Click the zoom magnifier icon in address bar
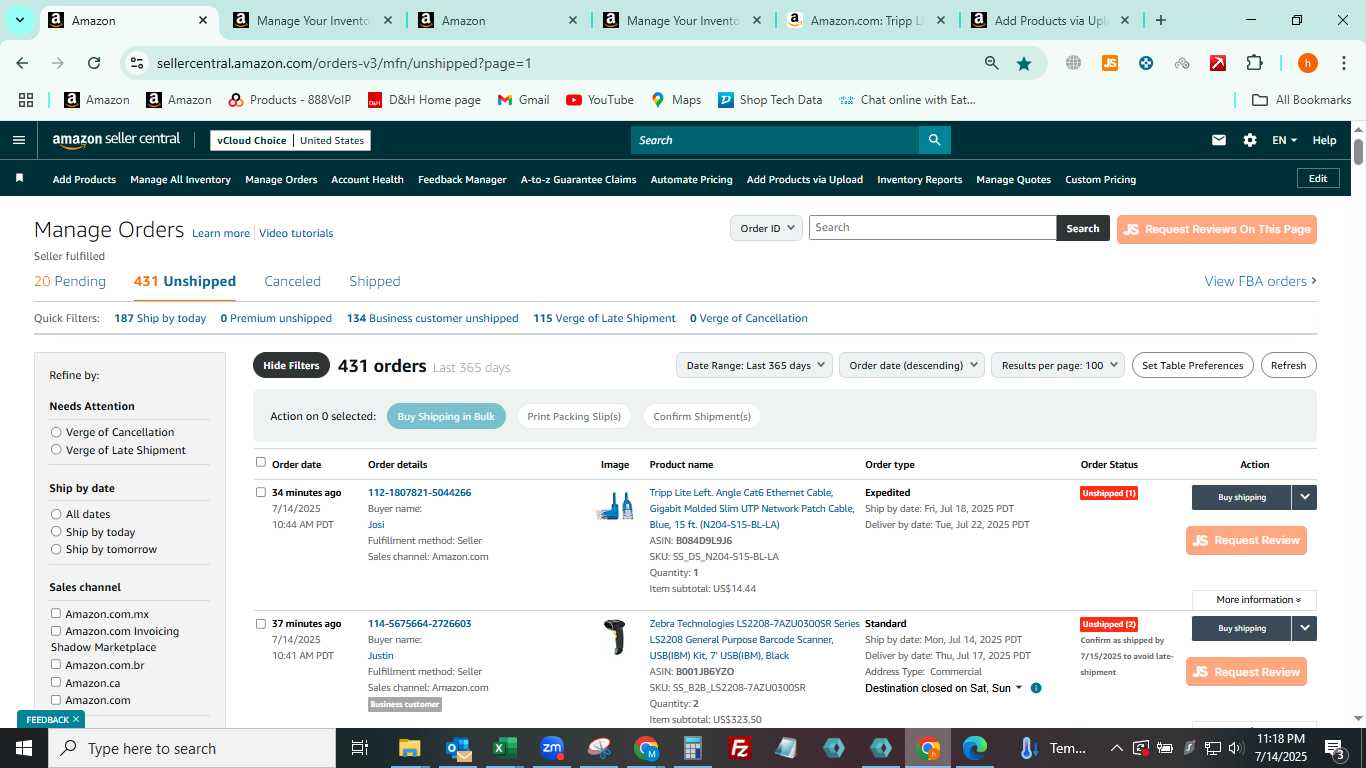1366x768 pixels. 991,63
